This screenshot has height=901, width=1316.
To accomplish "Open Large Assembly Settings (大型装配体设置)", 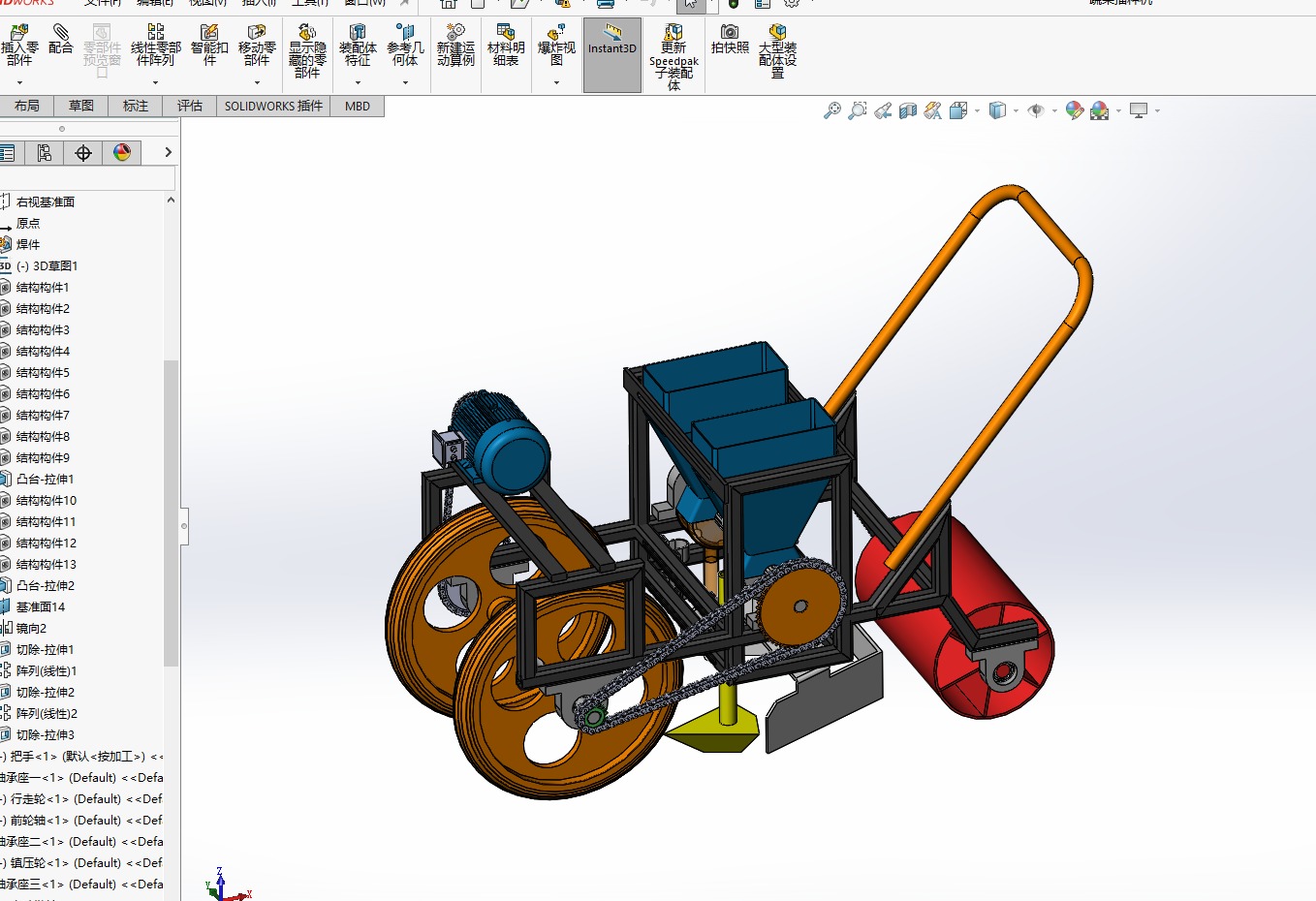I will coord(777,51).
